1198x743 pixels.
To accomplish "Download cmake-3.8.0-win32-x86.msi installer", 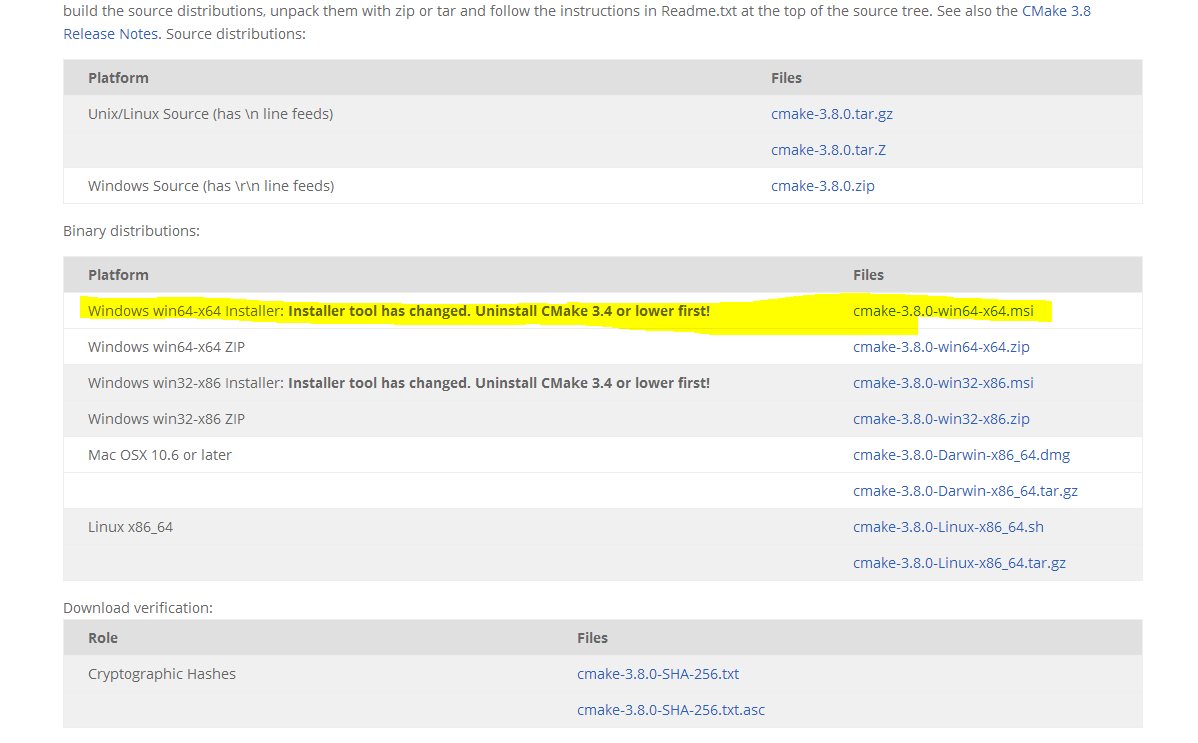I will coord(943,383).
